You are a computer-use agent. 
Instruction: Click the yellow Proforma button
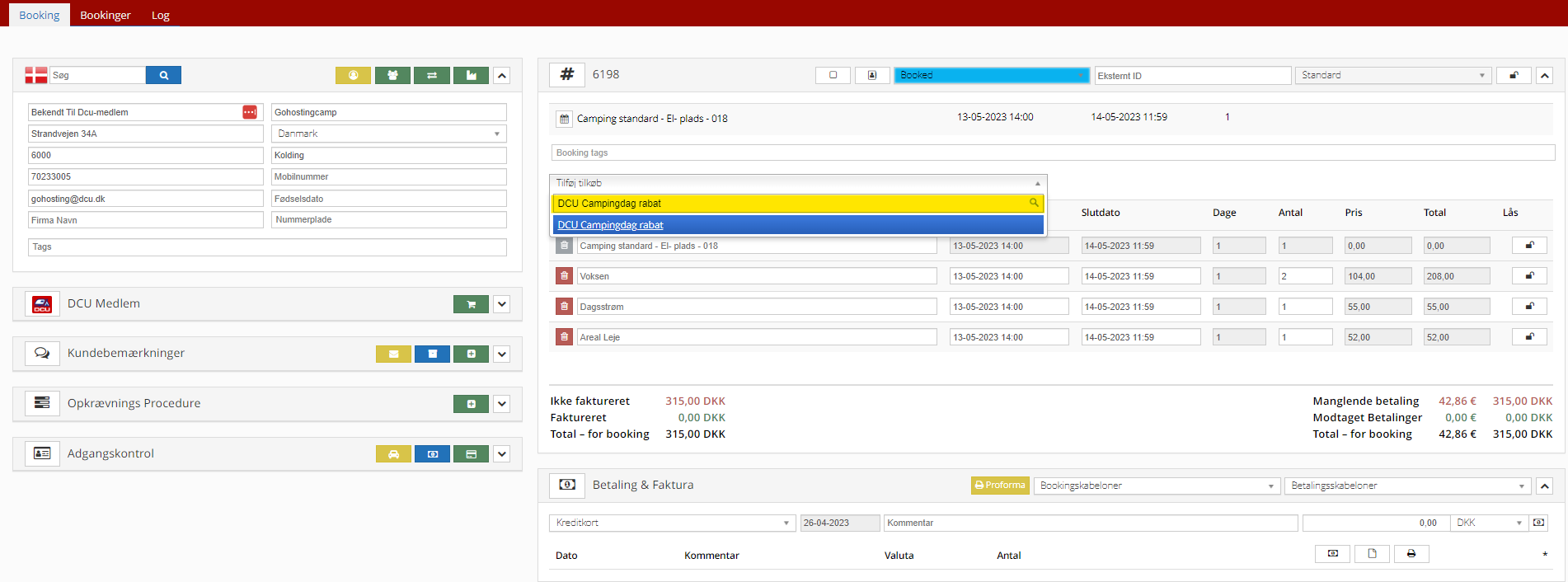(x=999, y=486)
